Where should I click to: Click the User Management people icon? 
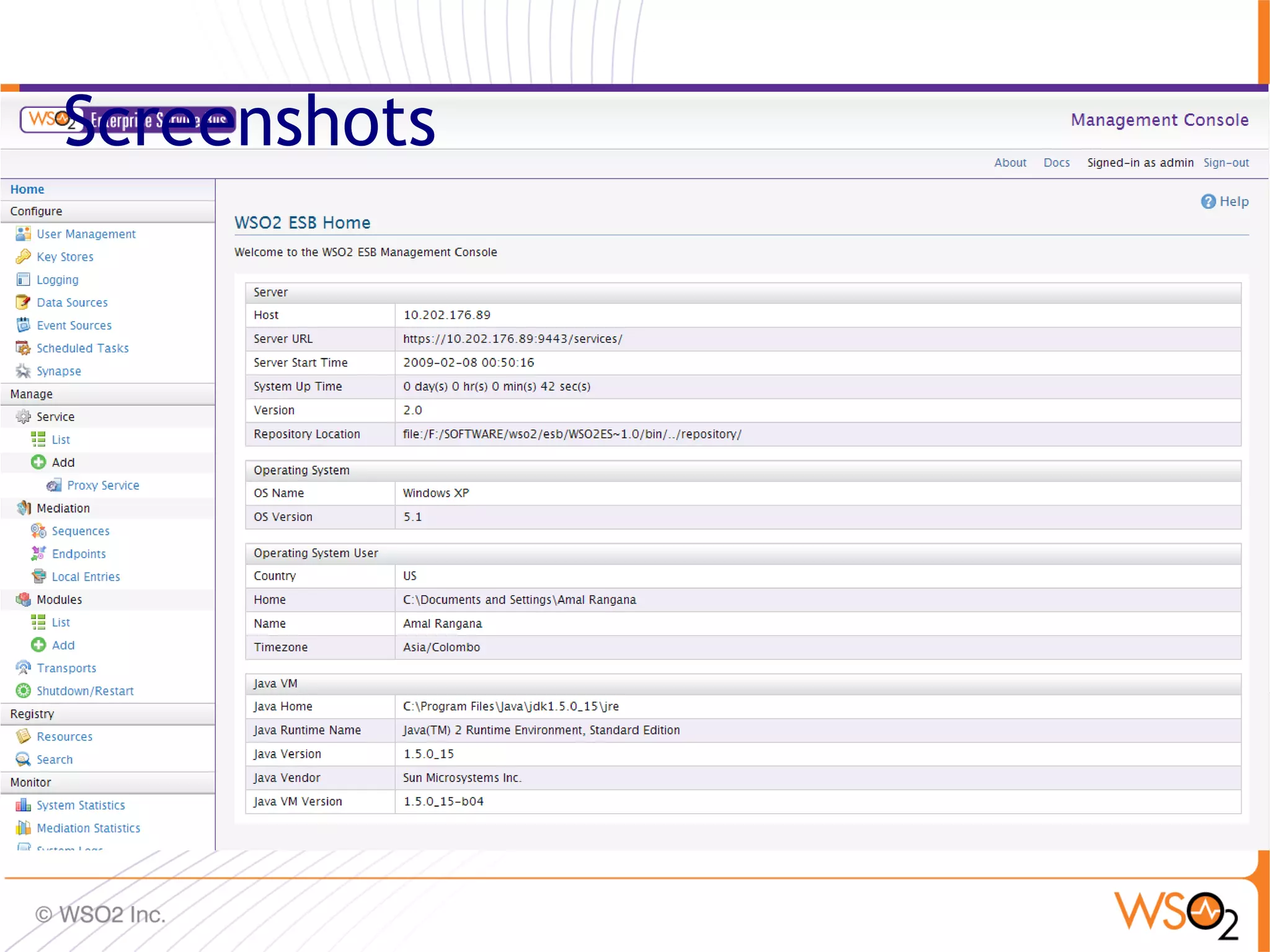click(x=23, y=234)
